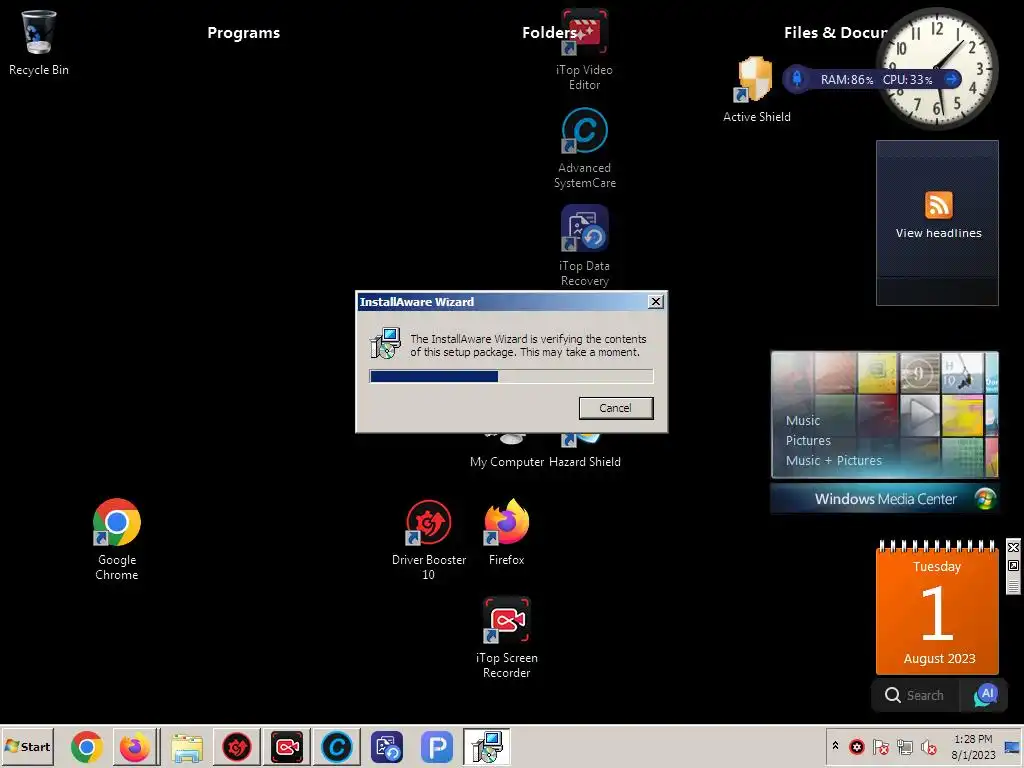Click the rocket boost icon in the RAM widget

click(x=797, y=79)
